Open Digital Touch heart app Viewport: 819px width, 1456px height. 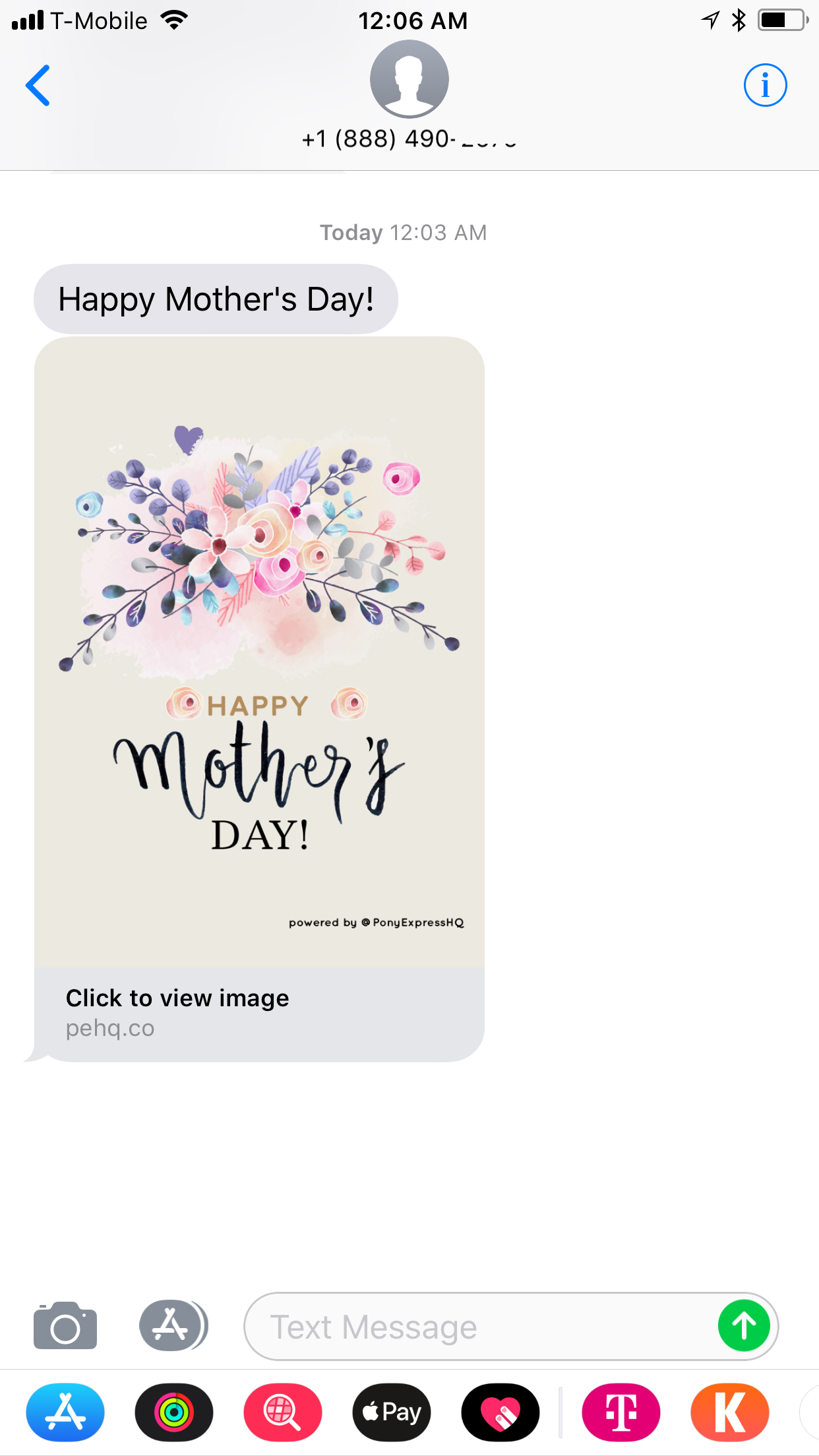click(x=501, y=1412)
